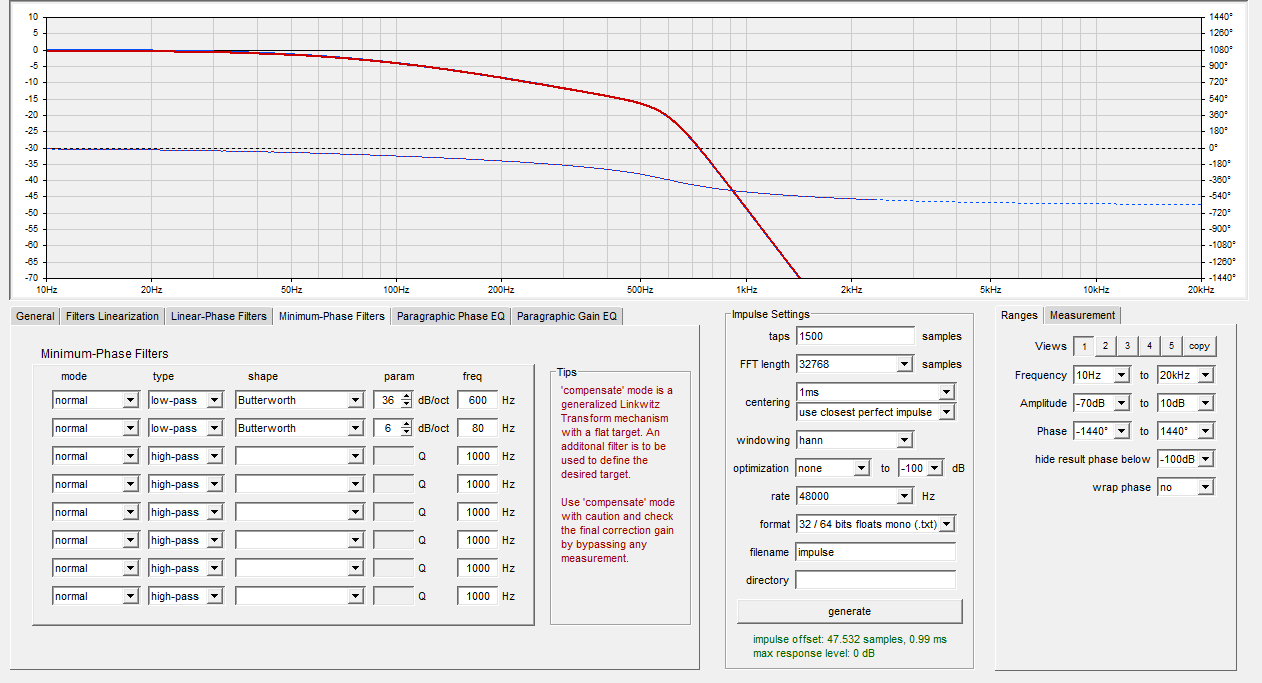The width and height of the screenshot is (1262, 683).
Task: Open the format dropdown
Action: click(876, 524)
